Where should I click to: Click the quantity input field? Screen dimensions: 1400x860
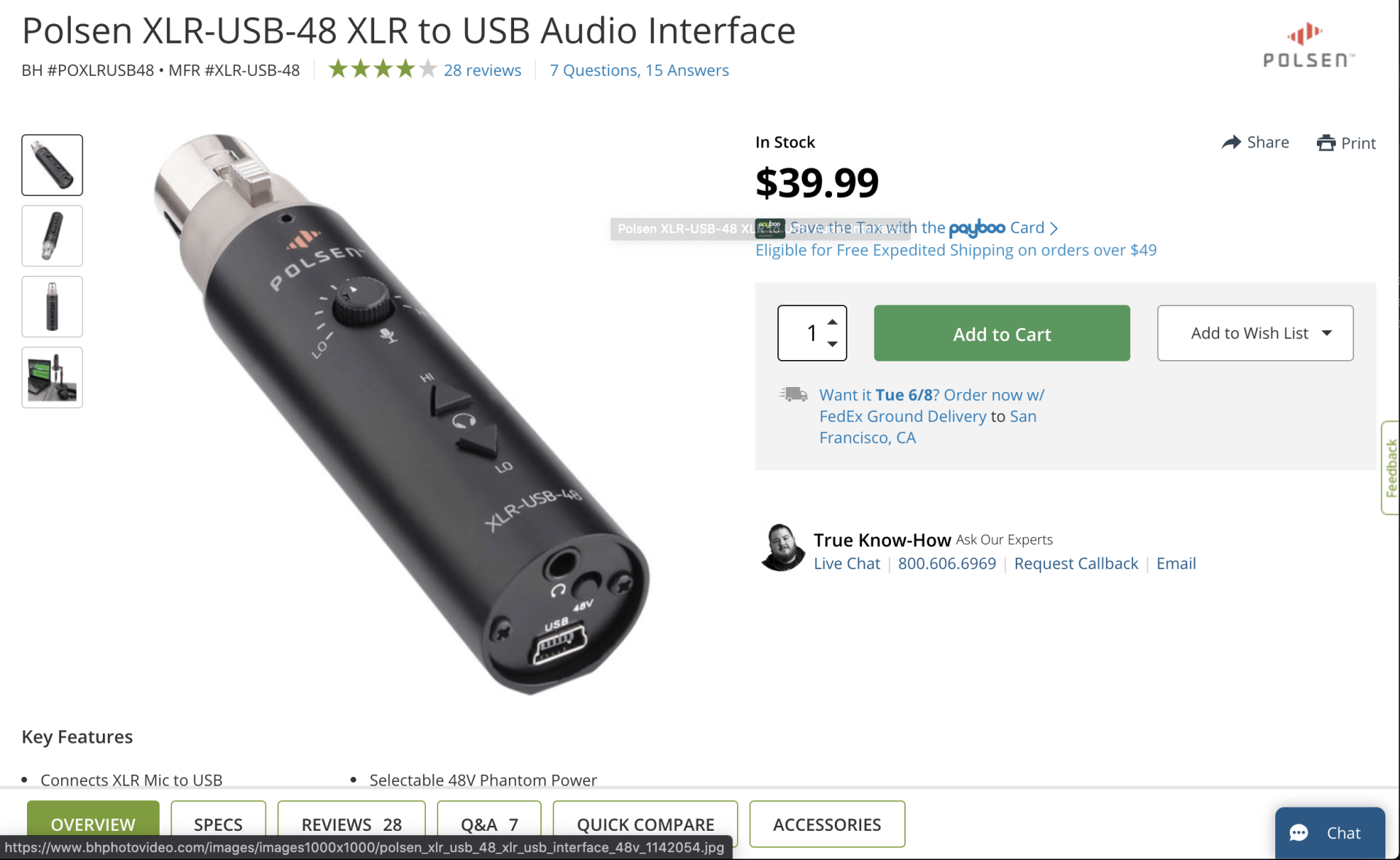pos(808,333)
